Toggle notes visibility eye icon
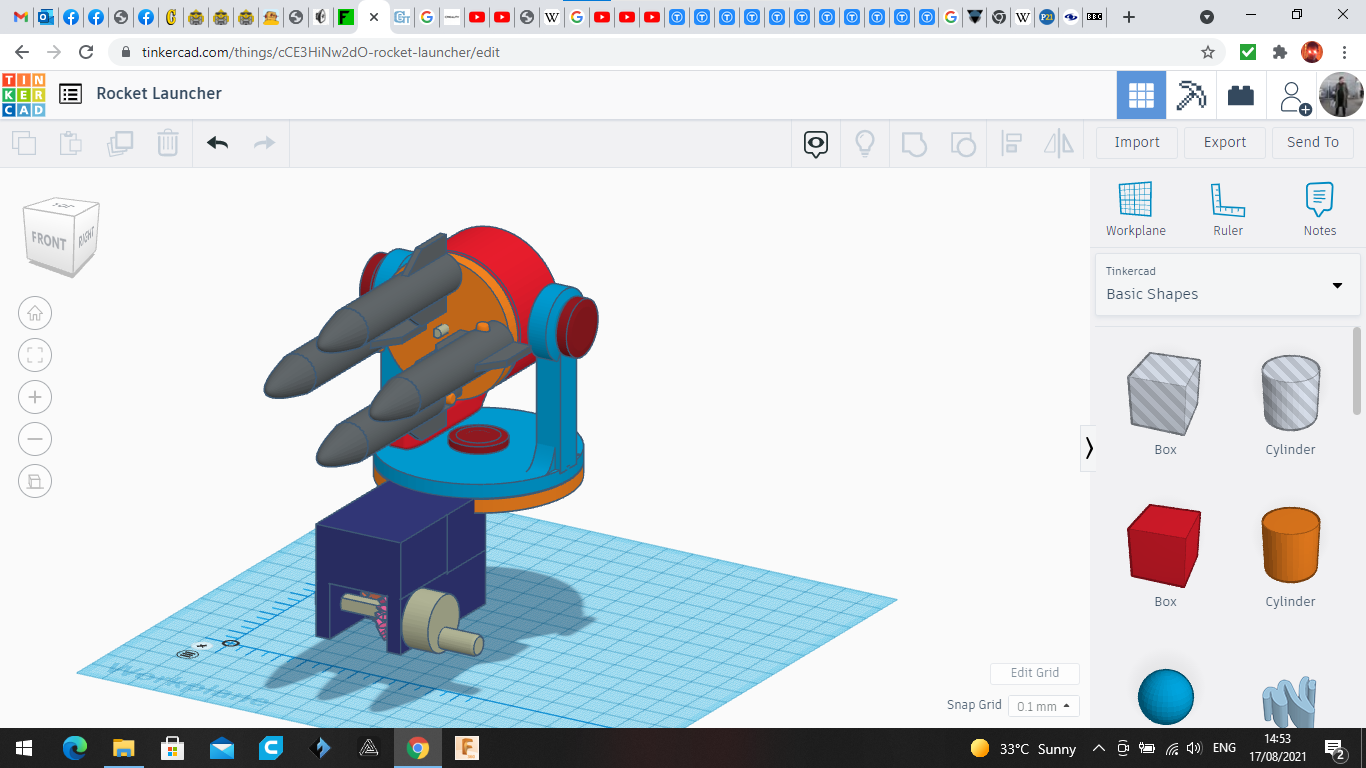The image size is (1366, 768). pos(816,144)
